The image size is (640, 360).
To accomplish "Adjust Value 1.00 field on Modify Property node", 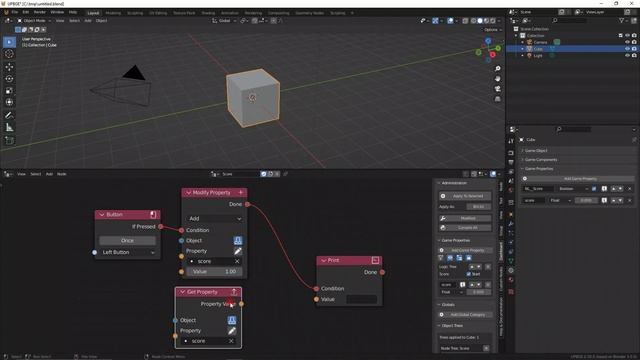I will point(214,271).
